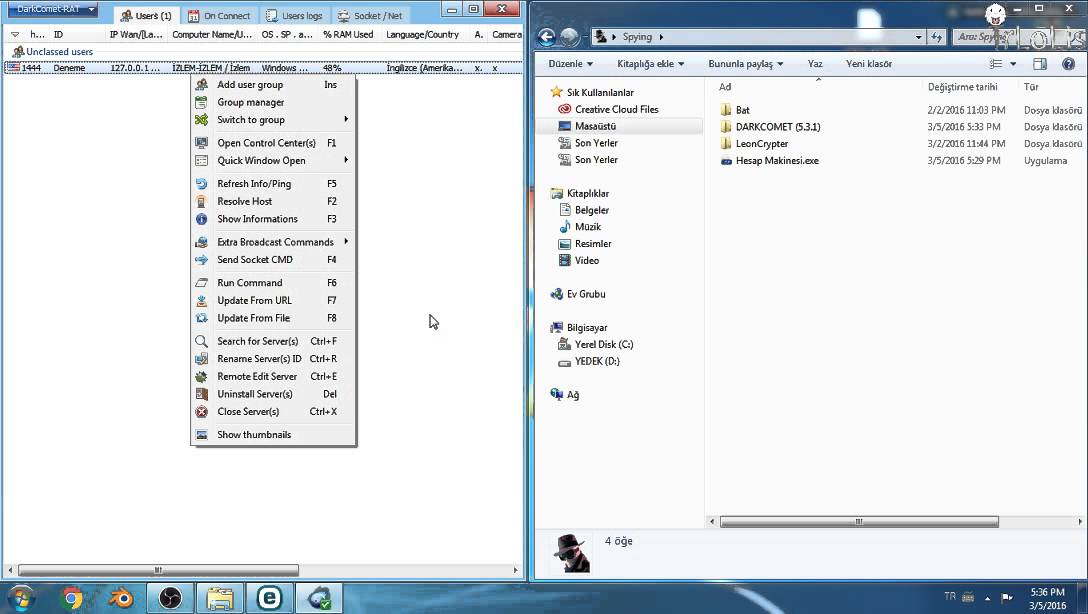Viewport: 1088px width, 614px height.
Task: Click the Yeni klasör button
Action: (869, 64)
